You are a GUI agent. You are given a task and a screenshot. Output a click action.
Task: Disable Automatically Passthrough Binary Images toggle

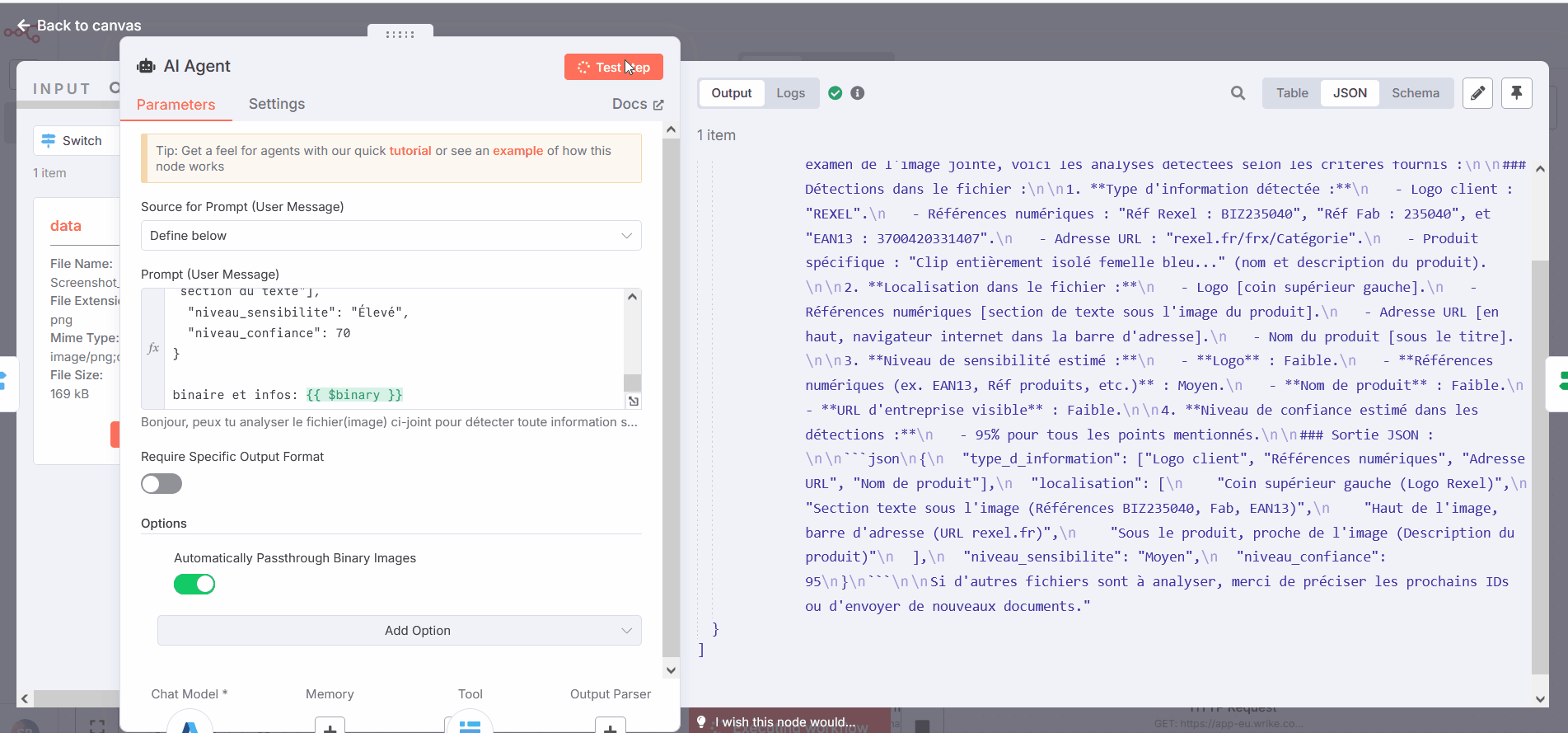(194, 585)
